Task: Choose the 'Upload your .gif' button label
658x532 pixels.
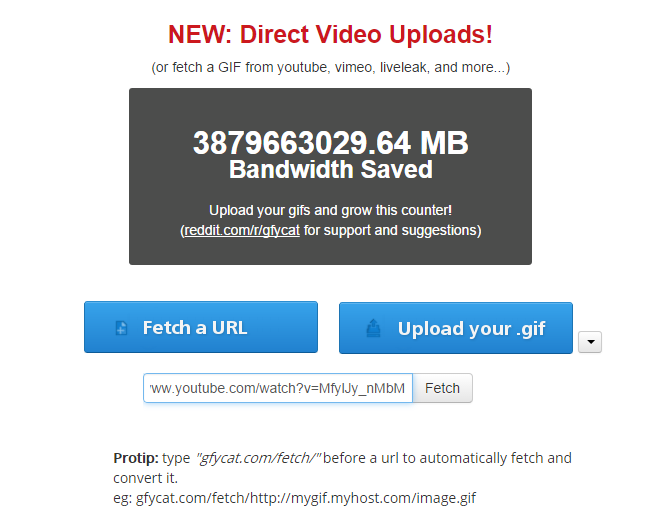Action: click(x=471, y=329)
